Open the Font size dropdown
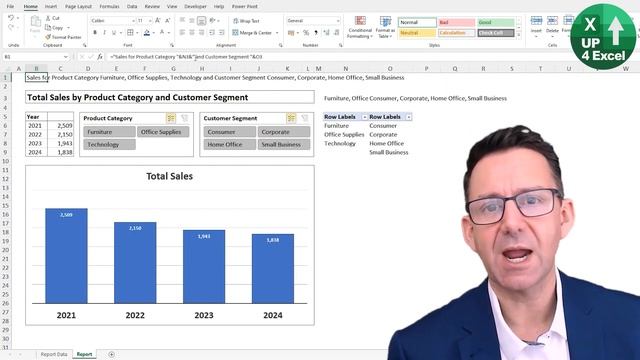640x360 pixels. click(x=150, y=20)
